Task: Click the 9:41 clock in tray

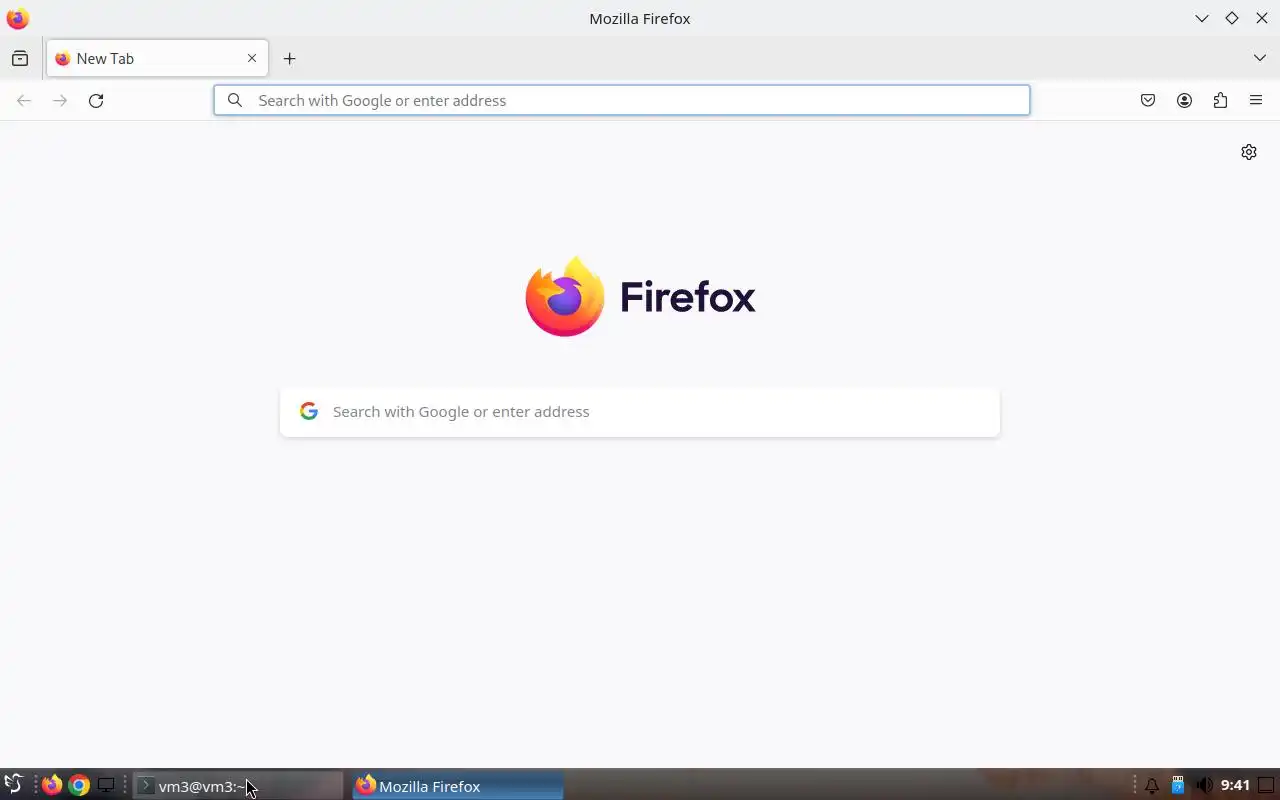Action: click(1235, 785)
